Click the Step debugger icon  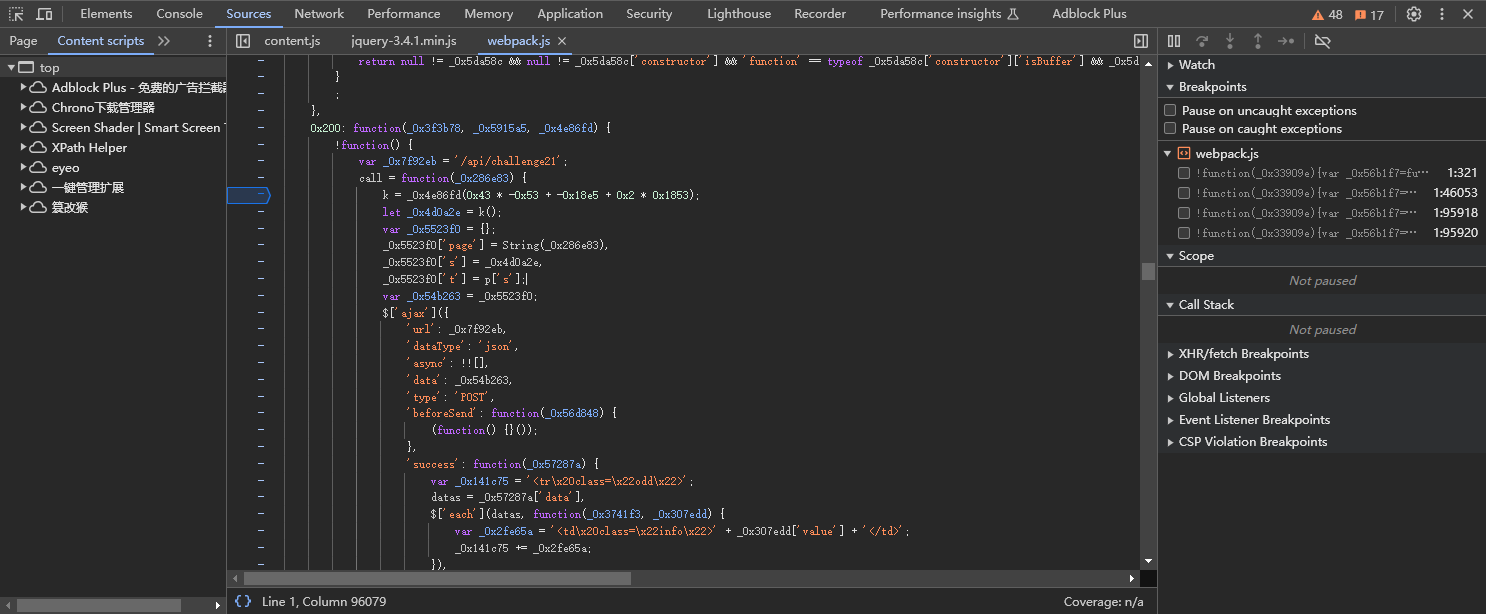(x=1286, y=41)
